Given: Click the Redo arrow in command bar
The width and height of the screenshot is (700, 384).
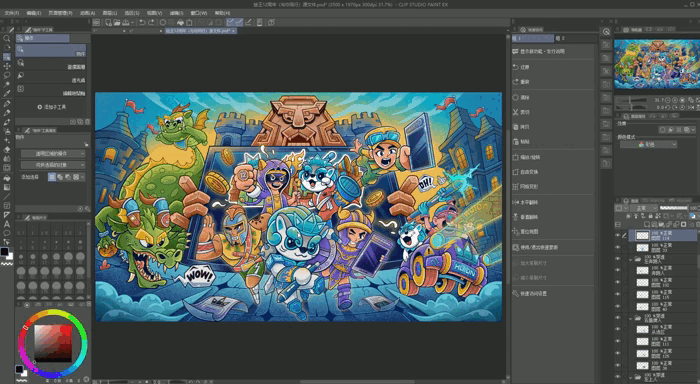Looking at the screenshot, I should 151,22.
